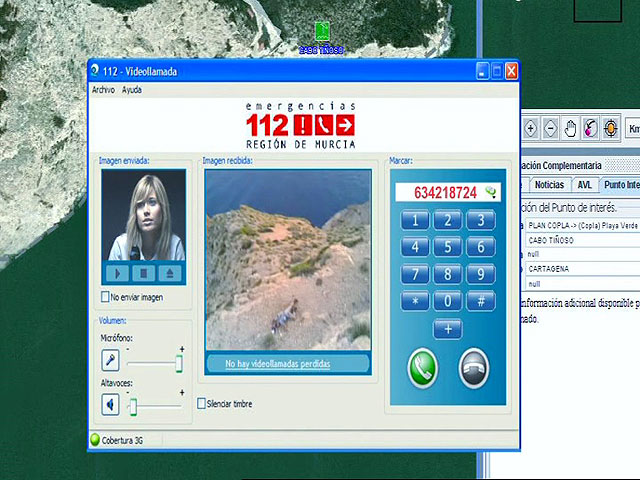Click the play button under sent image

pyautogui.click(x=119, y=272)
